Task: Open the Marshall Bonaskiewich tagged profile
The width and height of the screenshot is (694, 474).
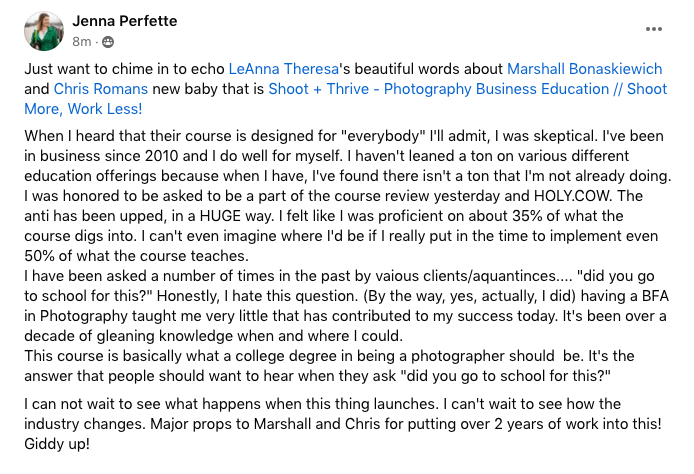Action: coord(584,69)
